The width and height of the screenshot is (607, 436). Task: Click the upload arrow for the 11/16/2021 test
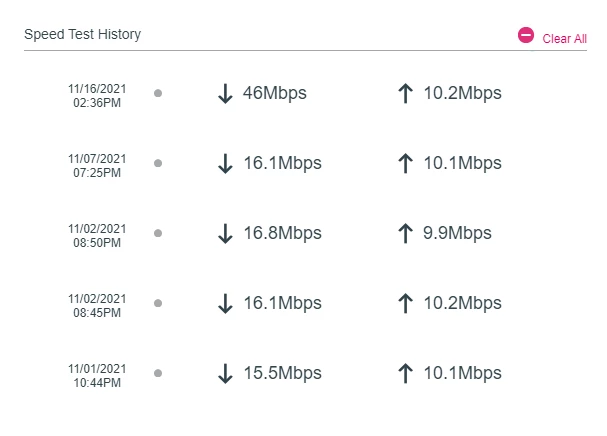click(x=405, y=94)
